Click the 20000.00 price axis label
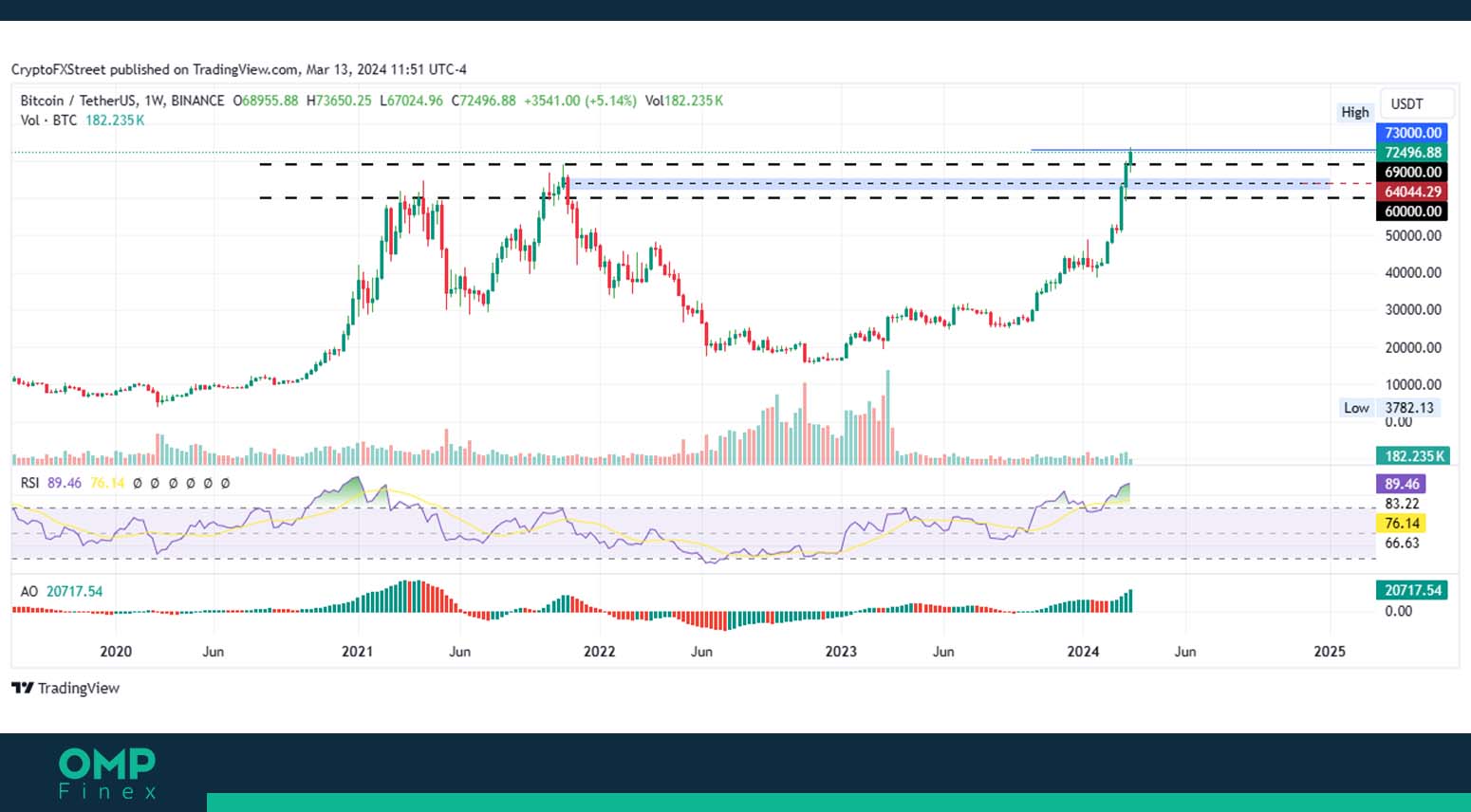1471x812 pixels. [1413, 347]
